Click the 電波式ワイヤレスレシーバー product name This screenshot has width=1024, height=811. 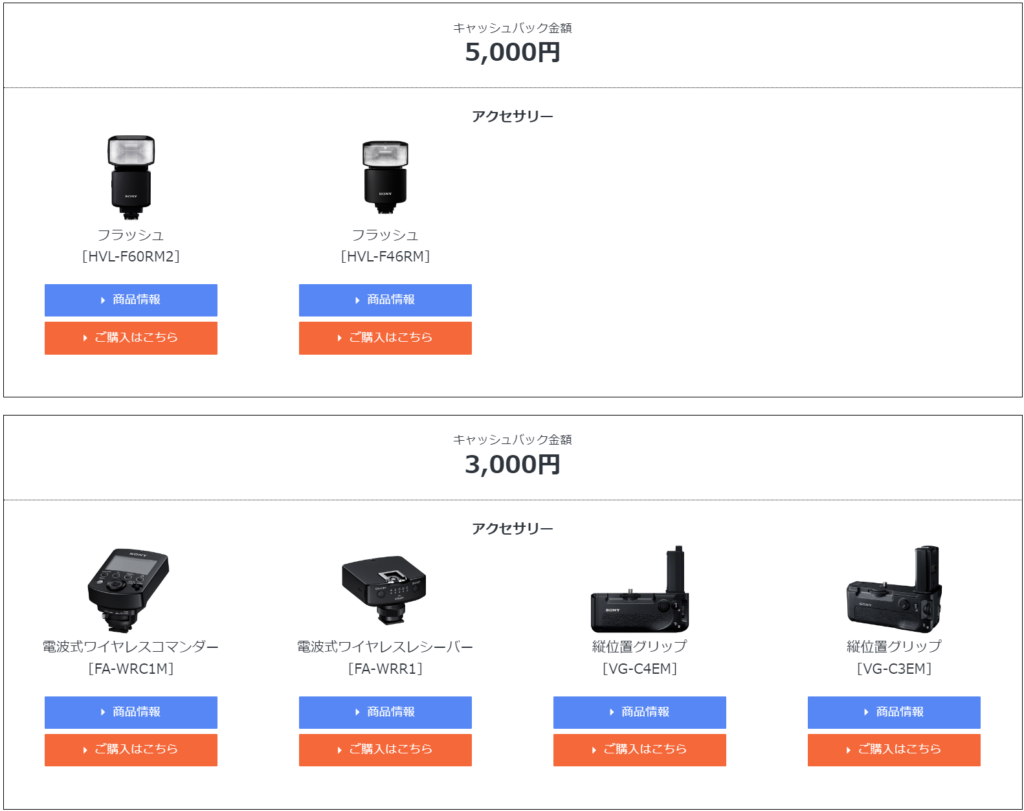pos(385,646)
